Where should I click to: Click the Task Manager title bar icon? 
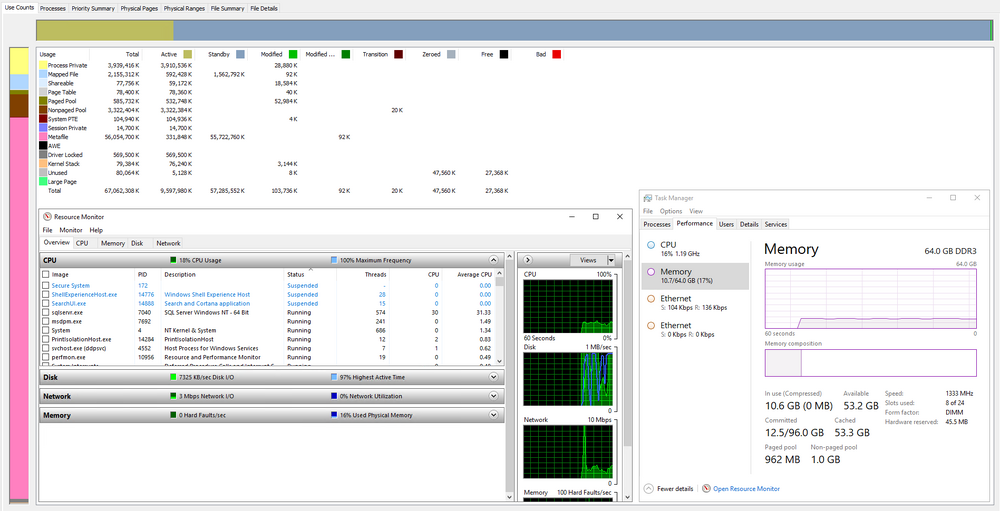(649, 198)
